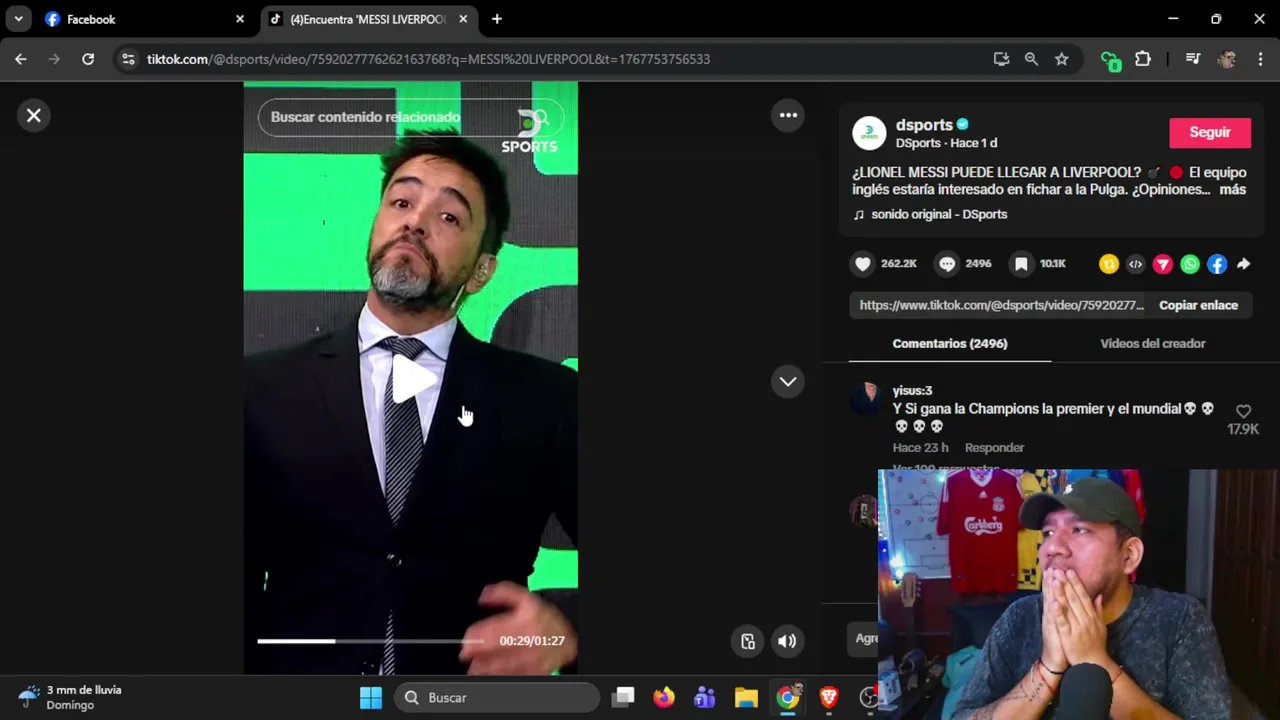Open media controls icon in toolbar
This screenshot has height=720, width=1280.
coord(1192,59)
